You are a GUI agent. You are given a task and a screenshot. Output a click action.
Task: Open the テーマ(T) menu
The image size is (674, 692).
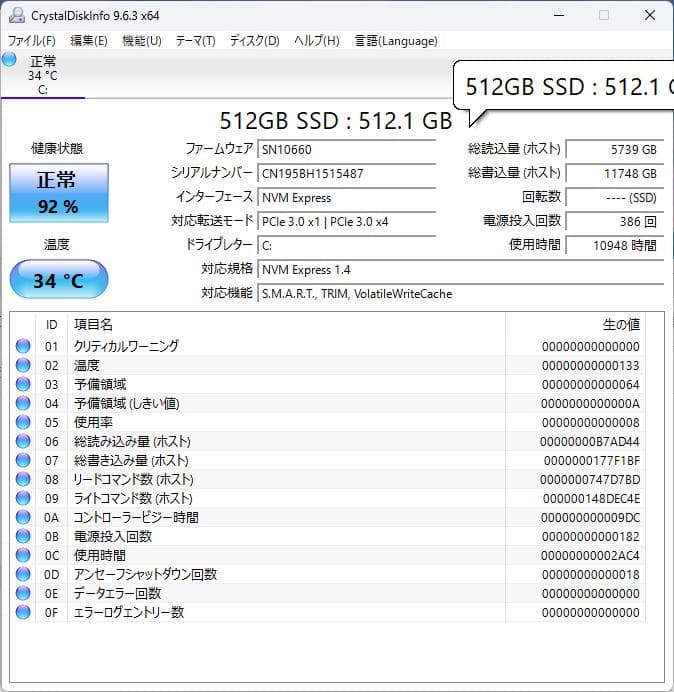coord(196,41)
